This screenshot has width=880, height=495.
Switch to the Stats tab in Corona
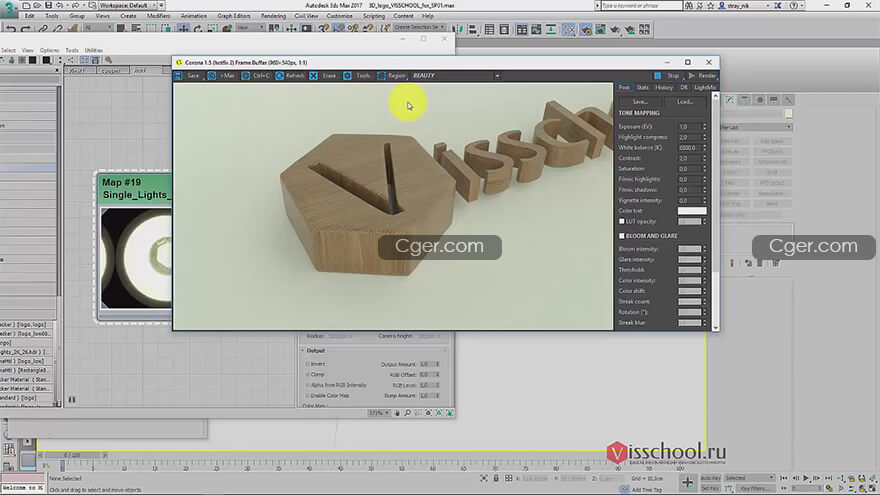pos(642,88)
